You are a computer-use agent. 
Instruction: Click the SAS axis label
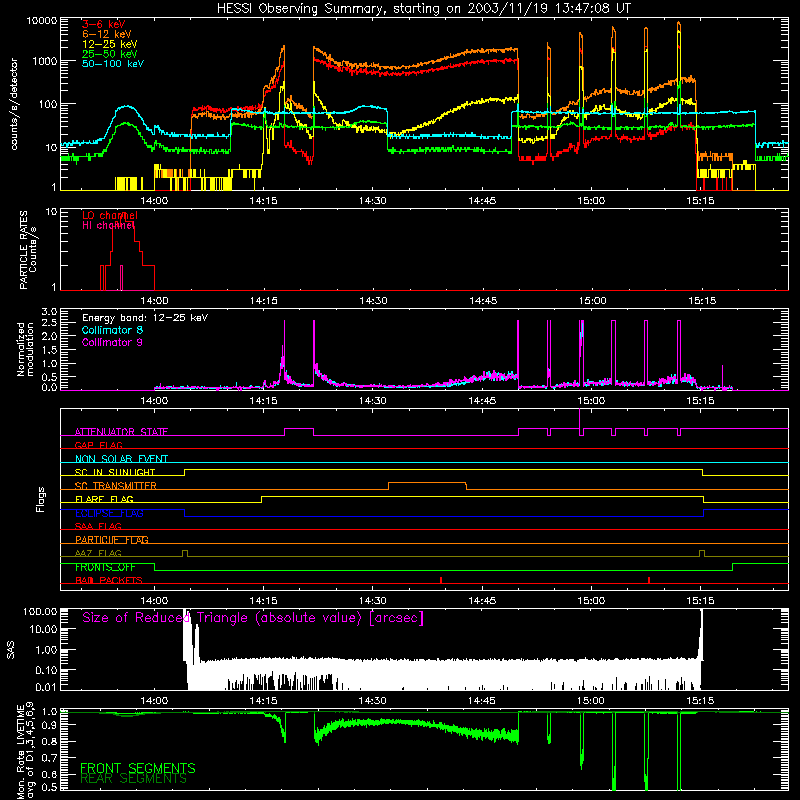pos(11,650)
